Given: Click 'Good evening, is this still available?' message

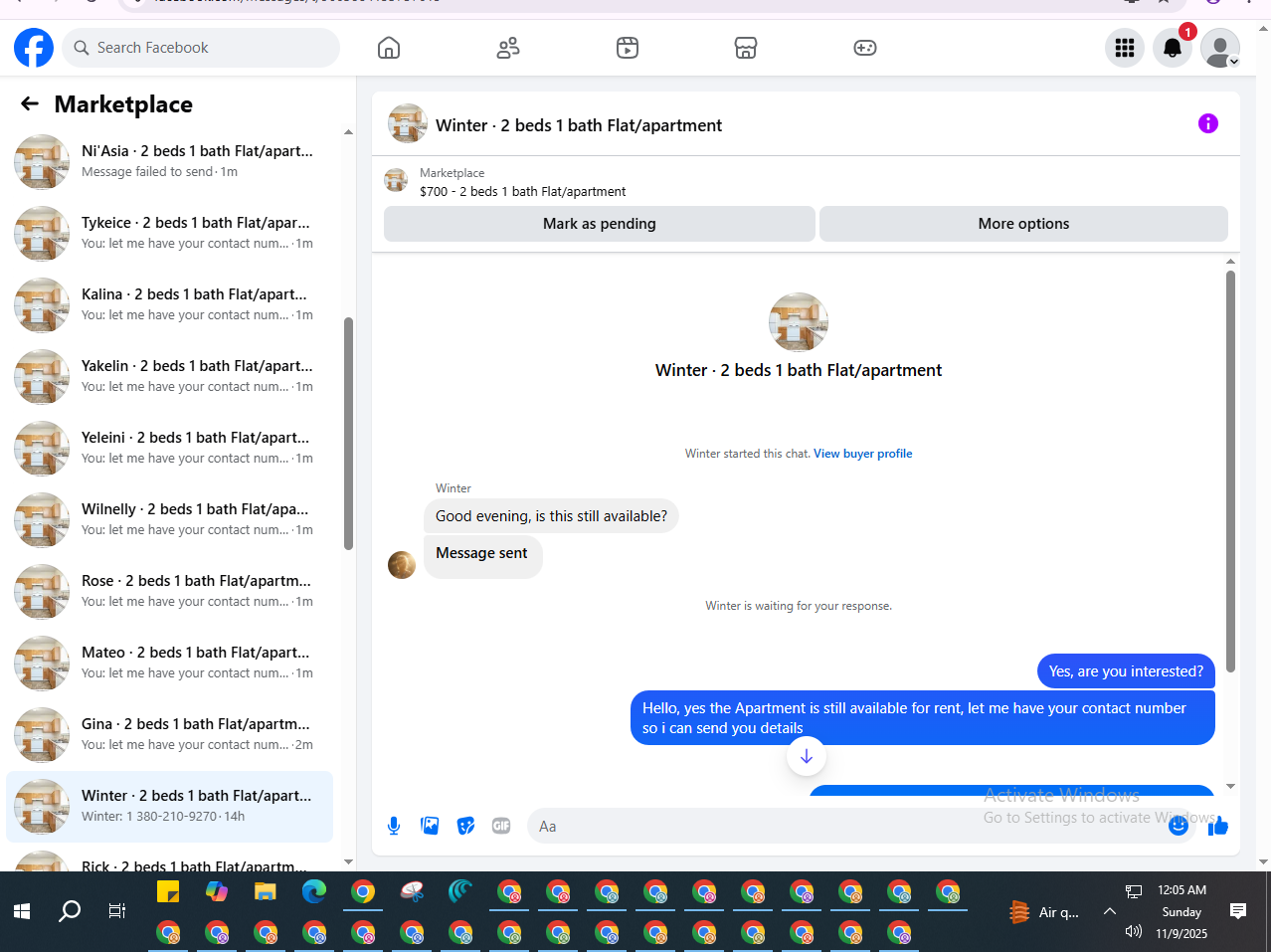Looking at the screenshot, I should click(x=551, y=516).
